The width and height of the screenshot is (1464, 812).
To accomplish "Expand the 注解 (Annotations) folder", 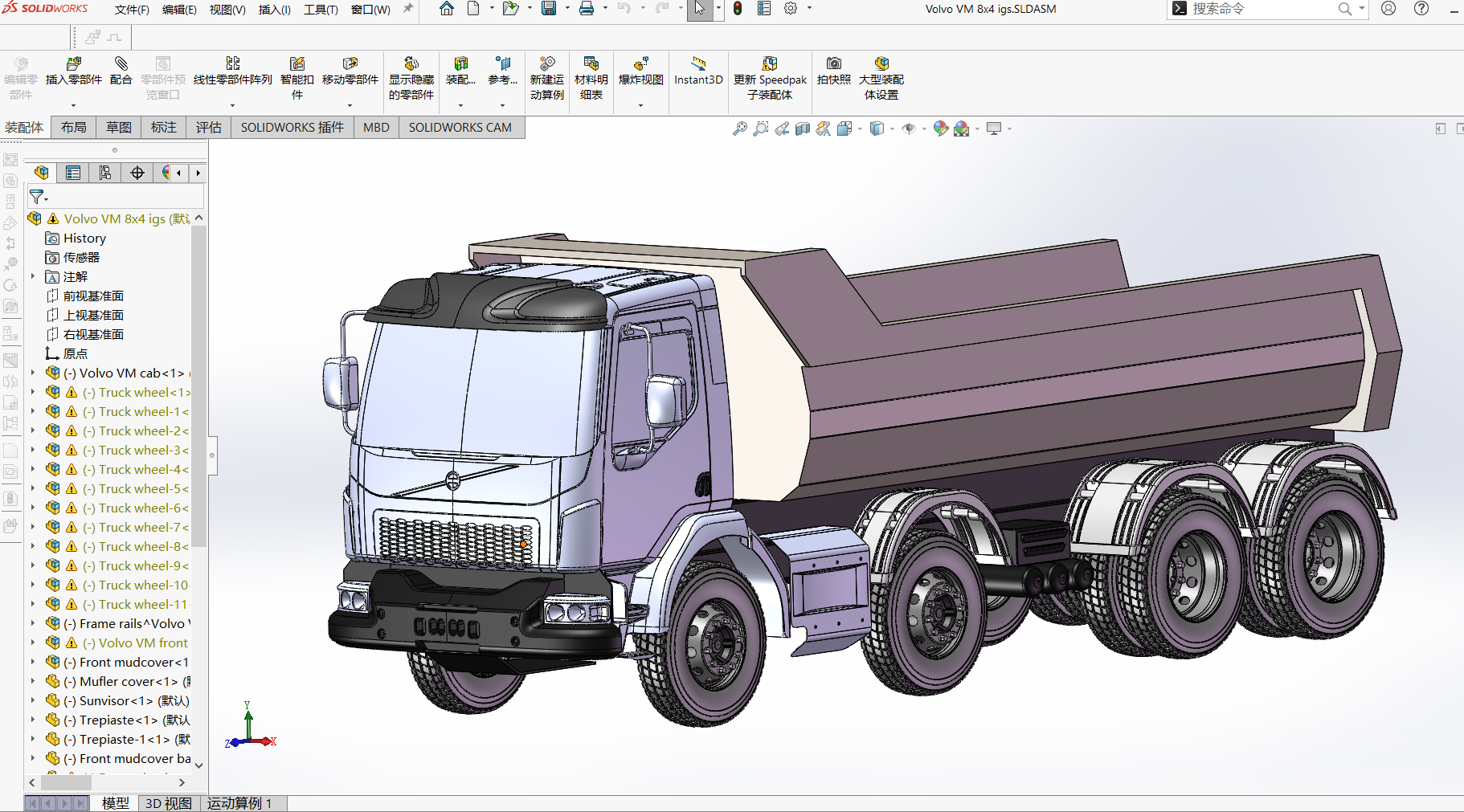I will point(33,276).
